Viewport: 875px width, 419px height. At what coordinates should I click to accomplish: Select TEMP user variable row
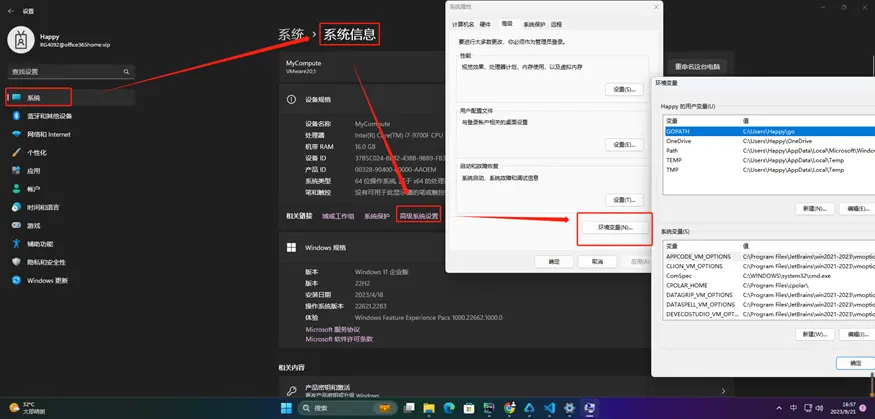point(769,160)
